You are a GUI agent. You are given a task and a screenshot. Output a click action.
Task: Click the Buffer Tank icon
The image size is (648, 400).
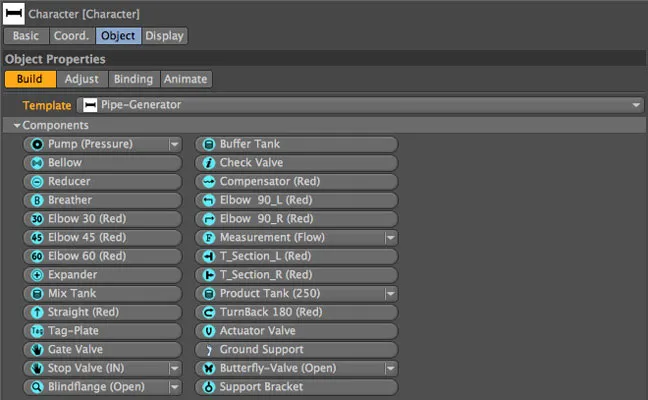(x=209, y=144)
